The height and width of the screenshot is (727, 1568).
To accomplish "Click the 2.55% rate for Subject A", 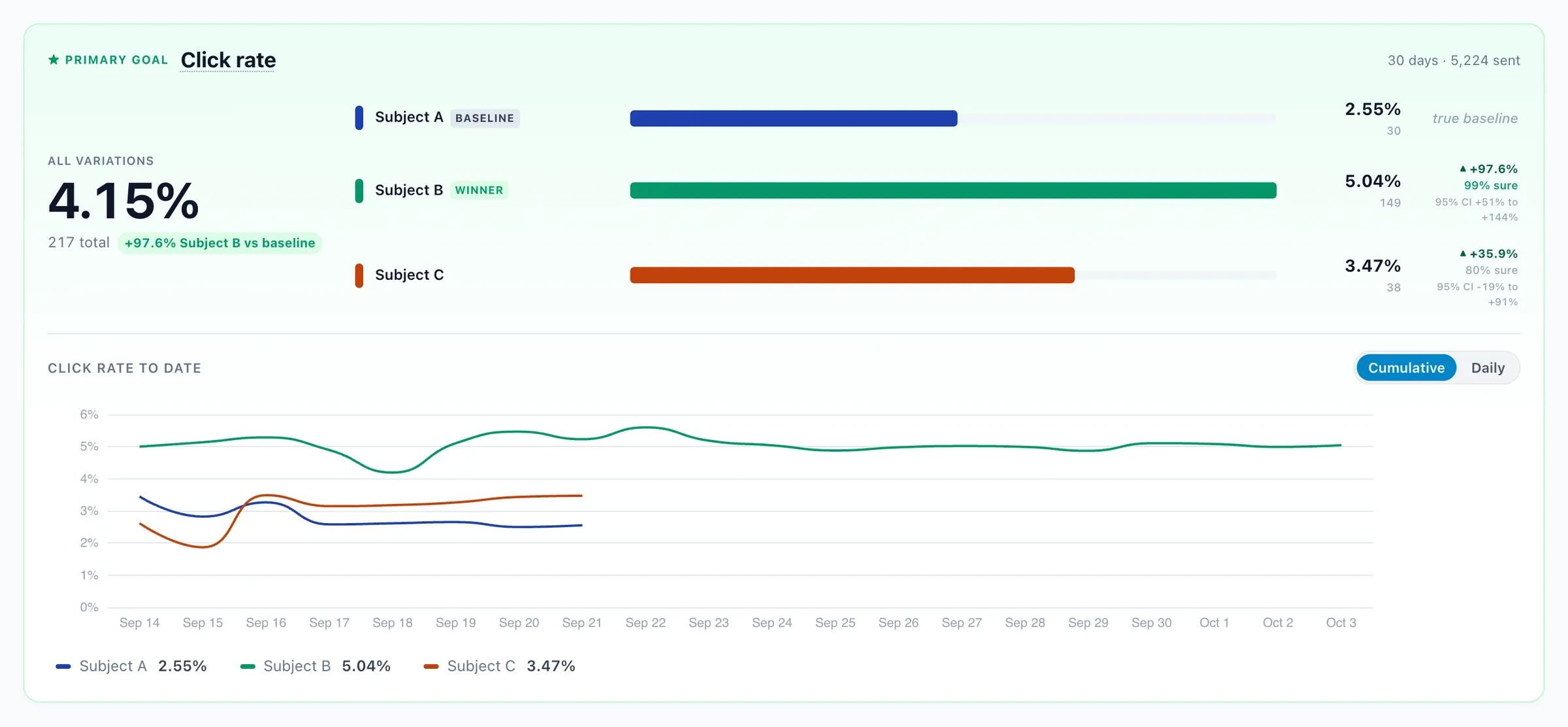I will coord(1373,109).
